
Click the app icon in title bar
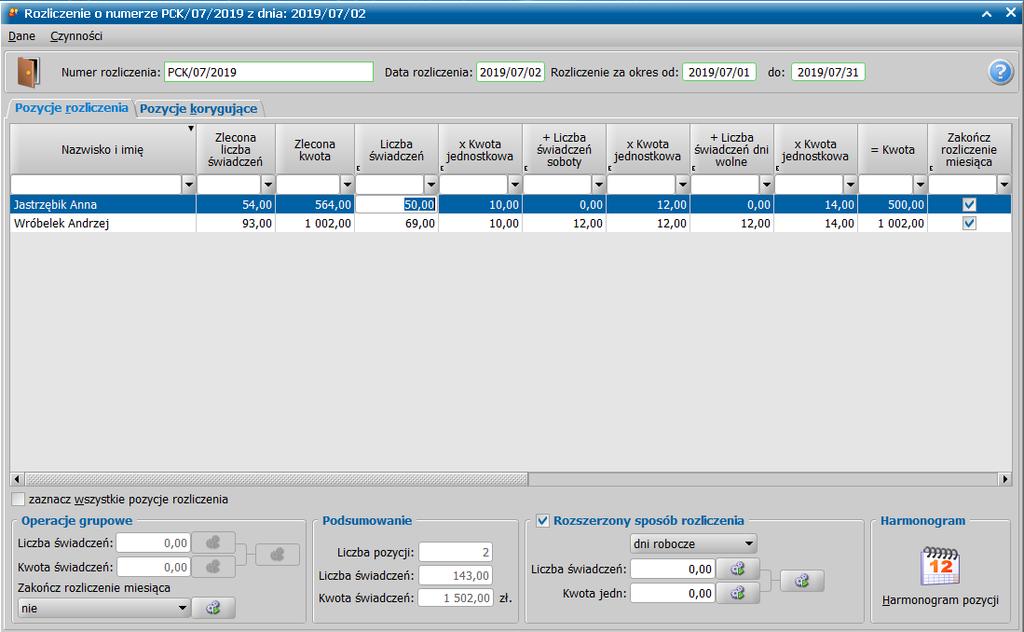coord(13,12)
